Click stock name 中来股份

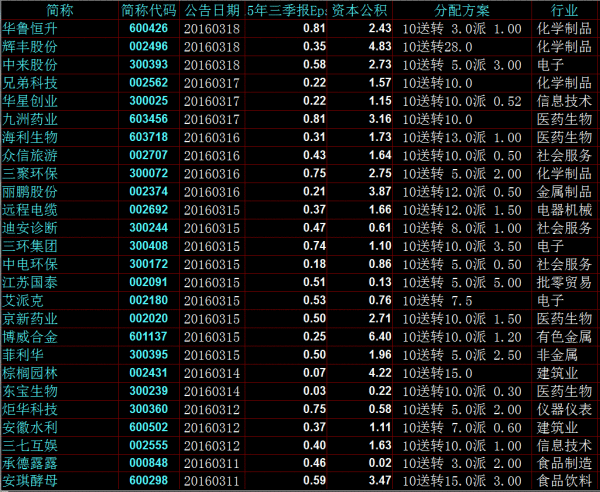[30, 65]
